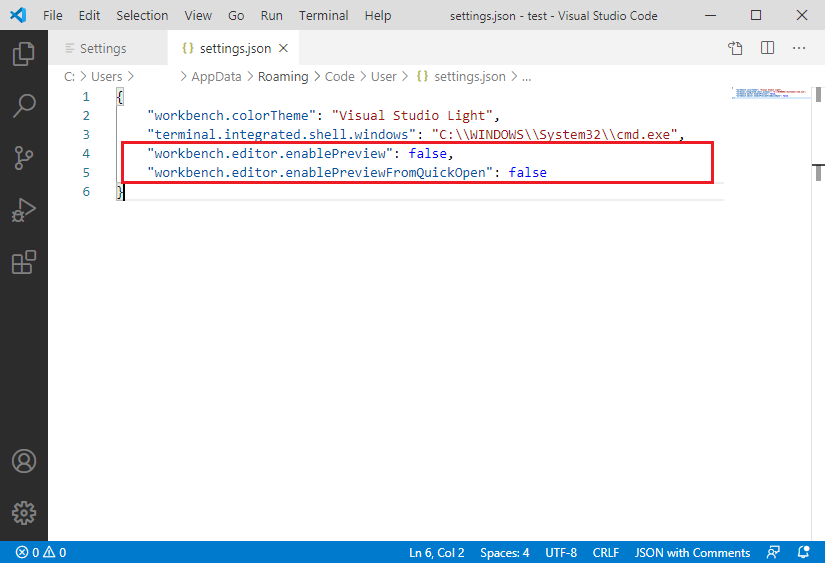Click the cmd.exe path string value
Image resolution: width=825 pixels, height=563 pixels.
(555, 135)
